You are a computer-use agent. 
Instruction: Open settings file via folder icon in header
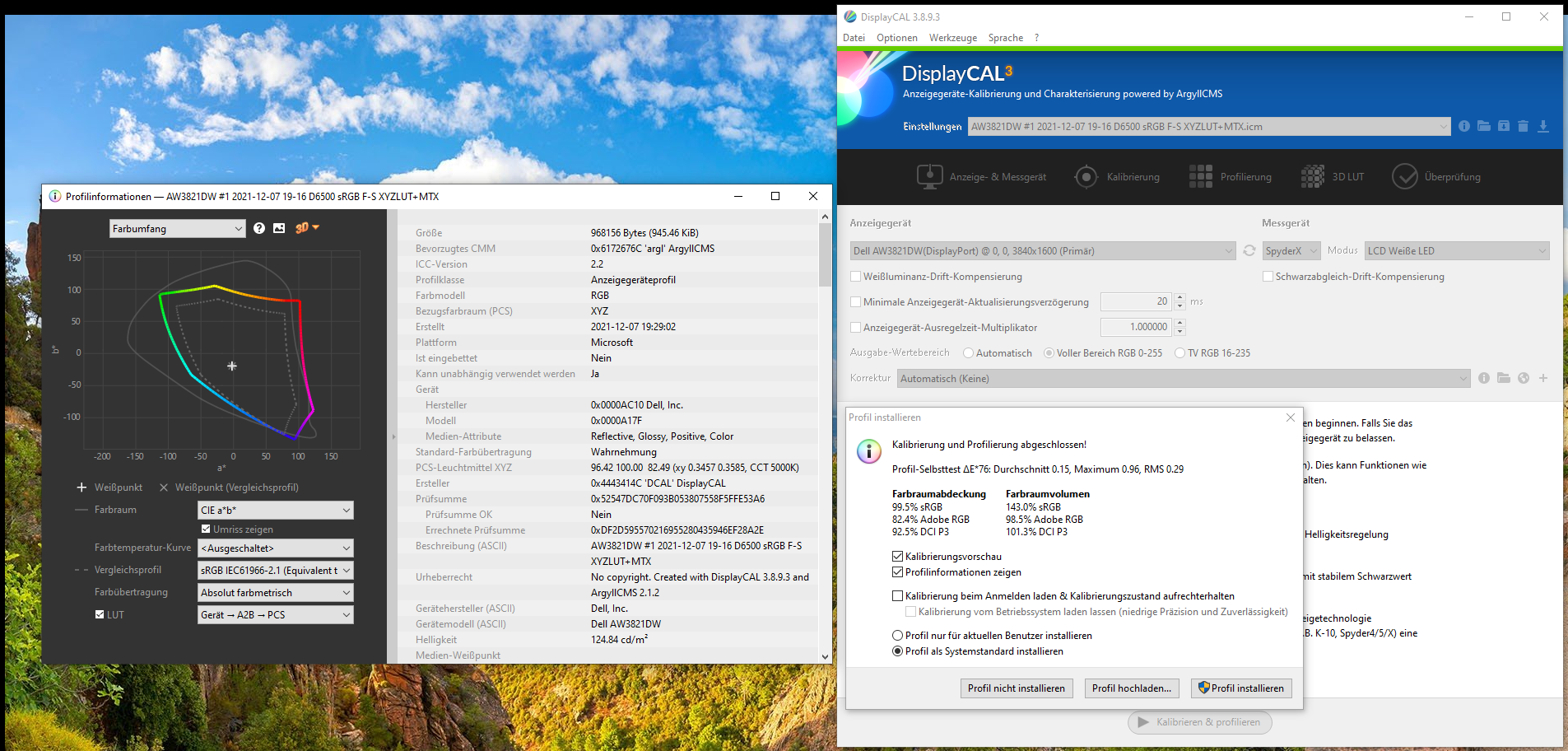click(x=1484, y=126)
